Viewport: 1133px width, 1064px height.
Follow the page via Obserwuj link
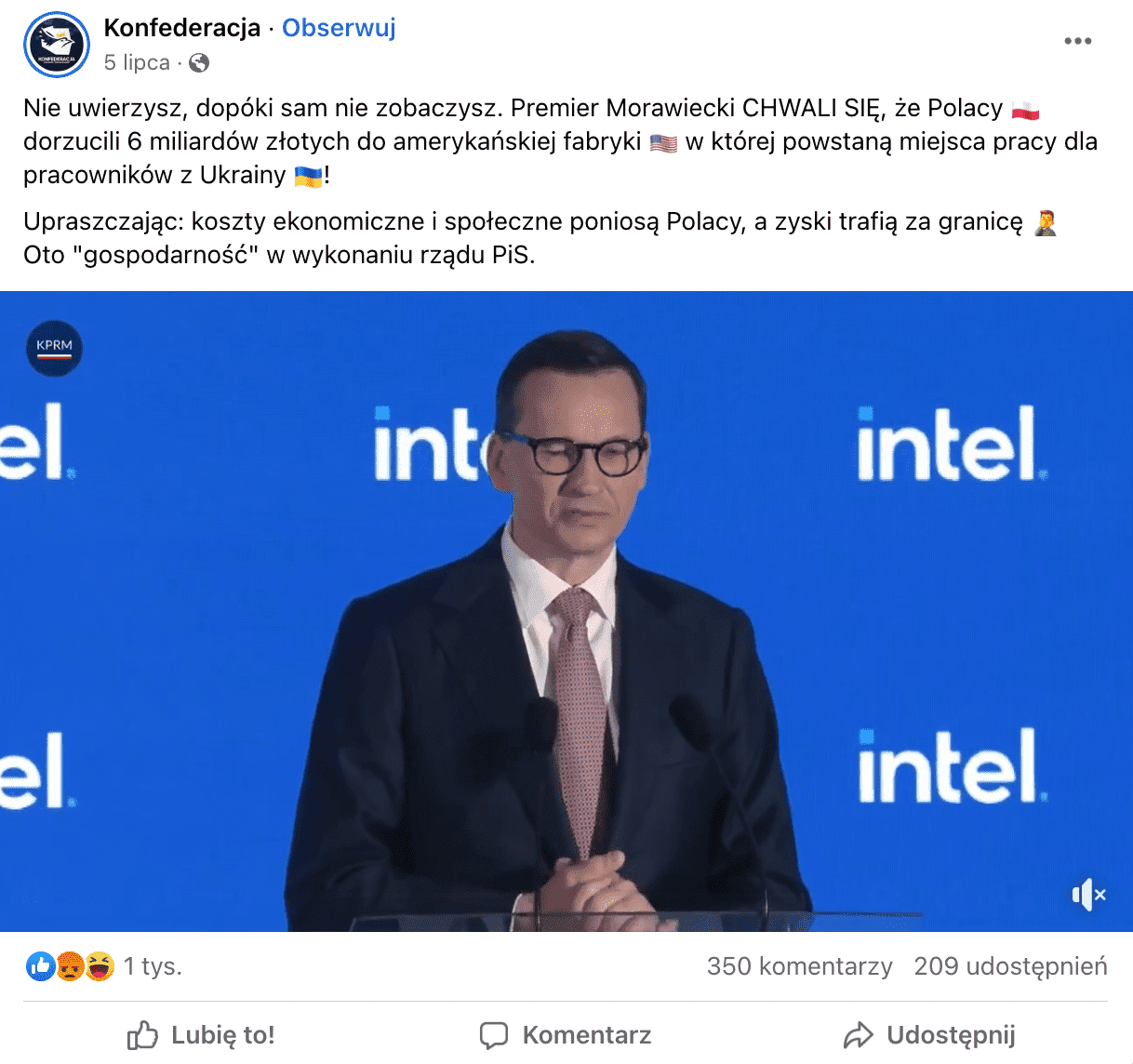339,28
